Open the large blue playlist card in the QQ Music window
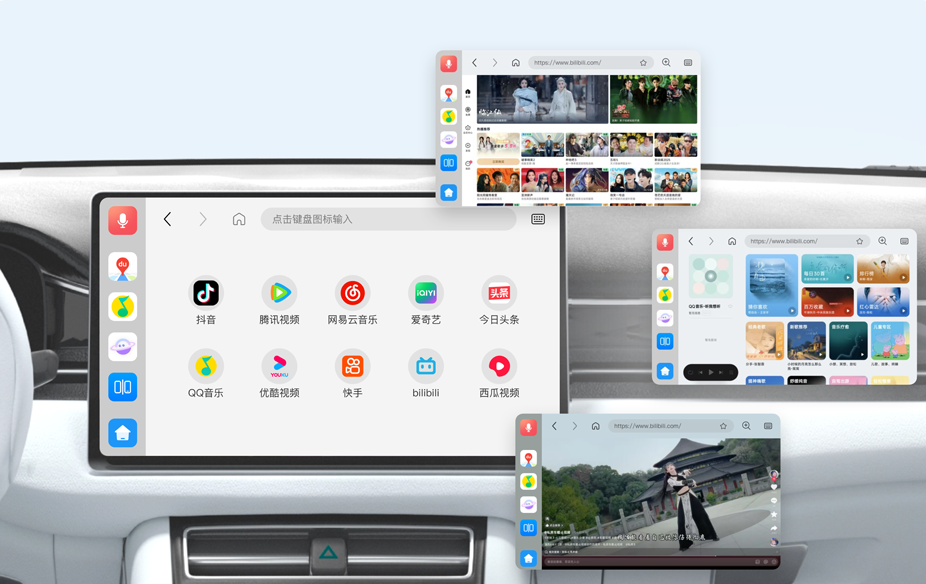Screen dimensions: 926x584 tap(772, 286)
